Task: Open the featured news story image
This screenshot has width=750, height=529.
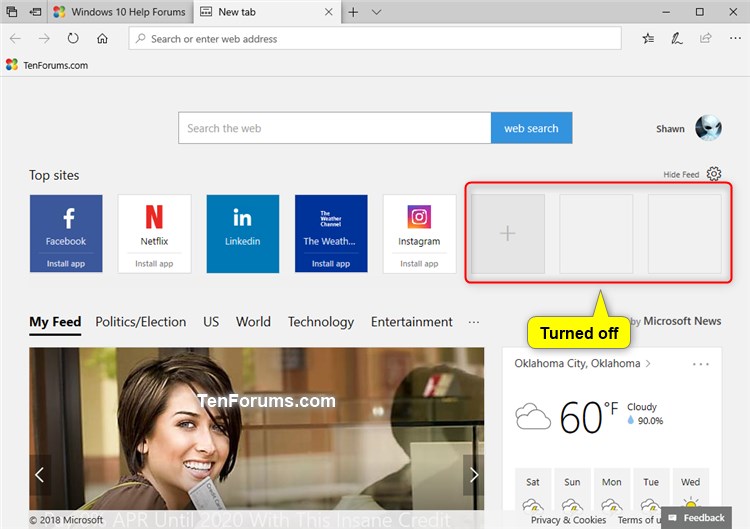Action: [256, 429]
